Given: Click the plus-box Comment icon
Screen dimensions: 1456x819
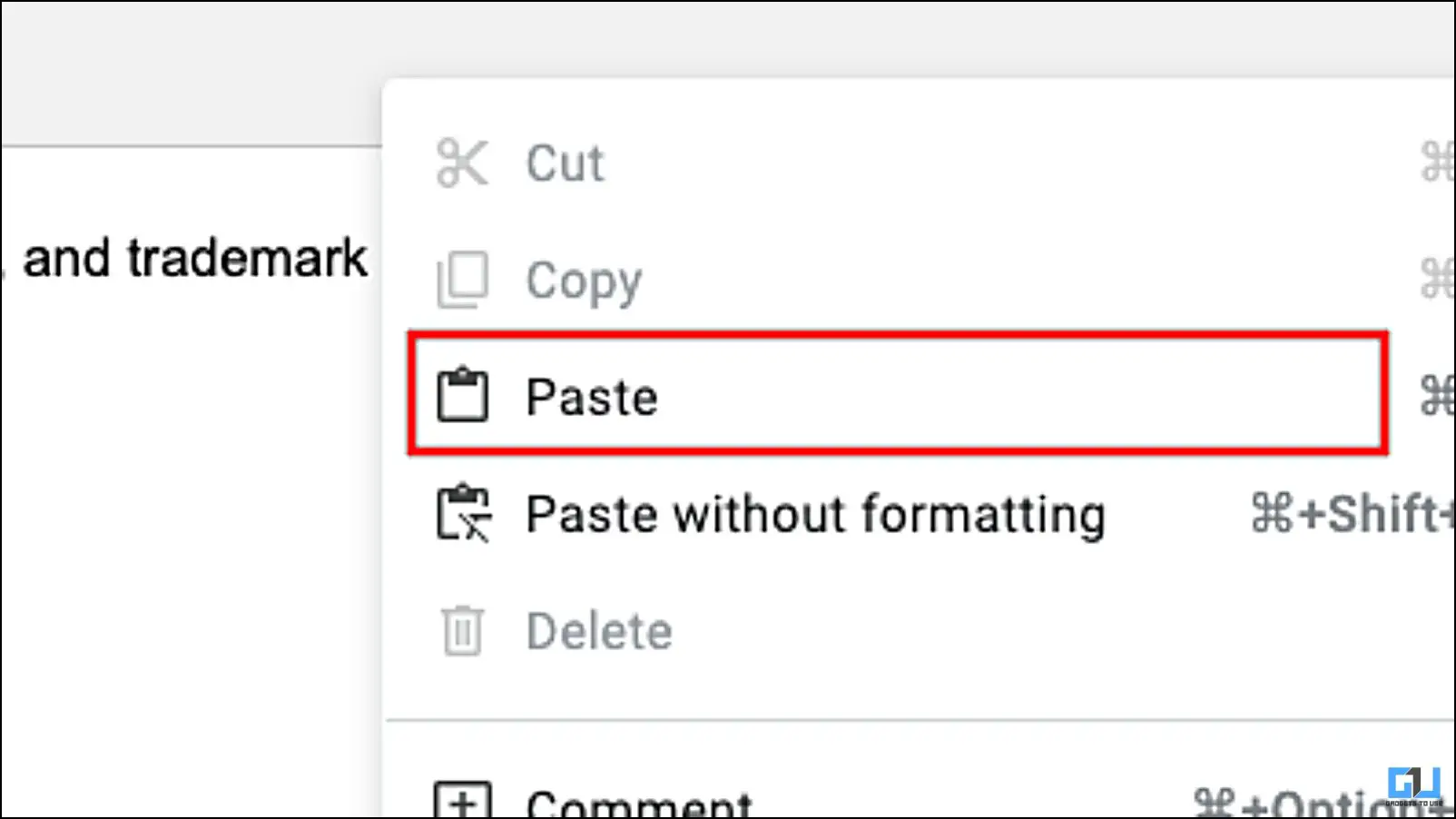Looking at the screenshot, I should [x=462, y=801].
